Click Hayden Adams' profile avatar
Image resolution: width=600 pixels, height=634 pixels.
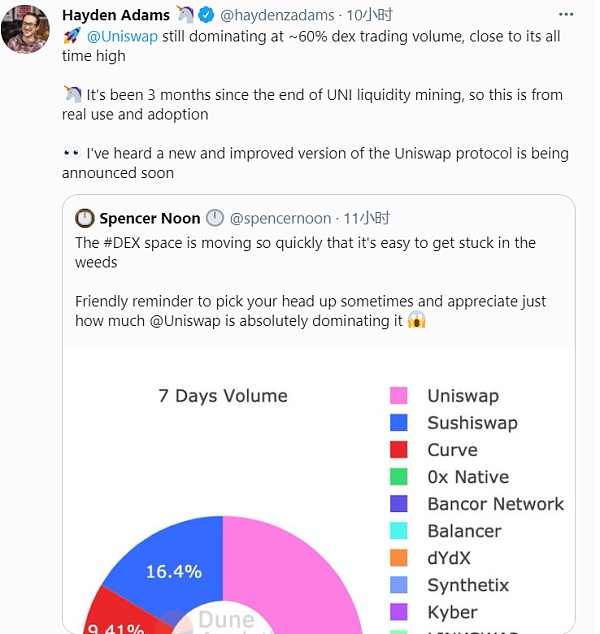click(25, 29)
